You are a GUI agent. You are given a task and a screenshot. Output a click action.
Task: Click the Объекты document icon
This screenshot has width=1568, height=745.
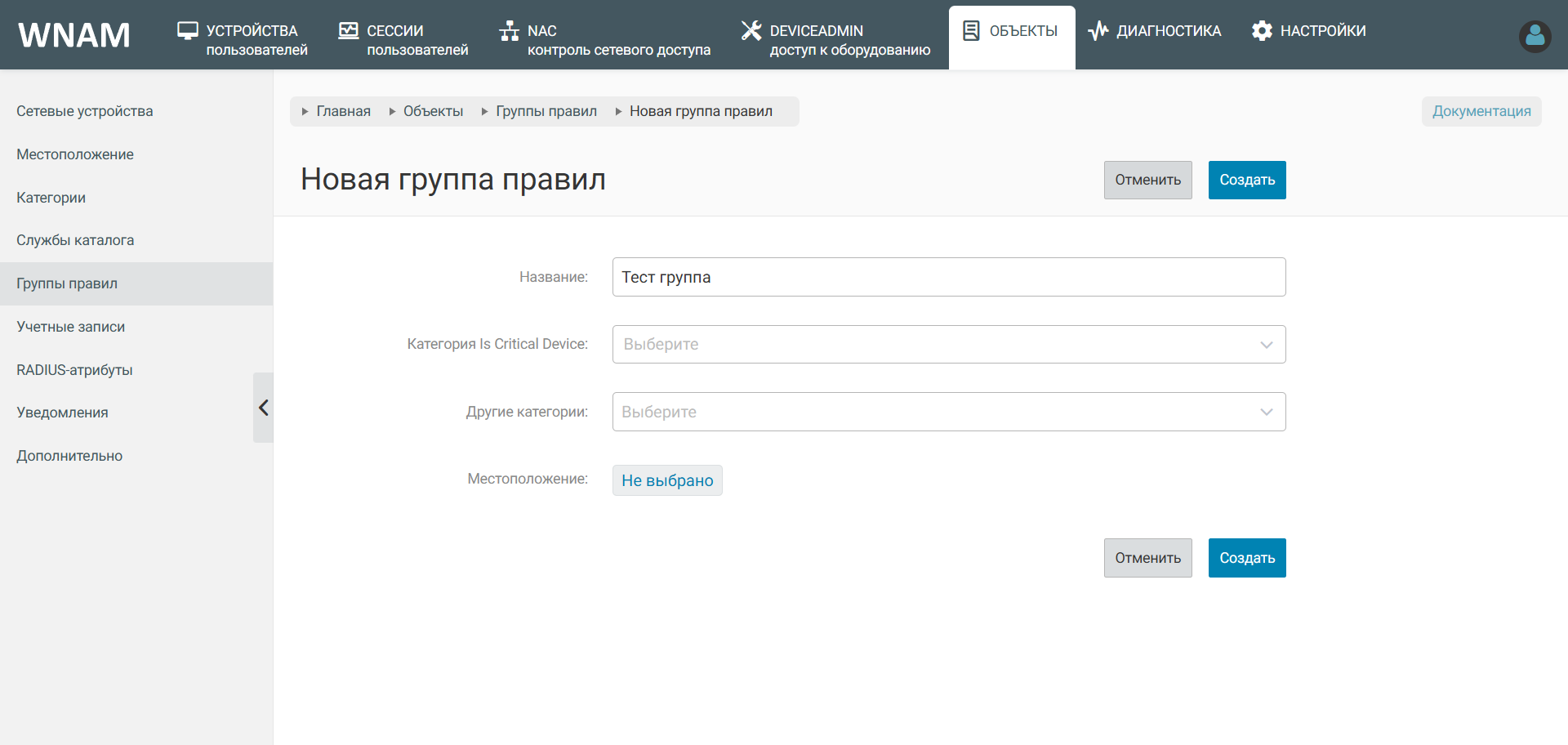pos(971,31)
